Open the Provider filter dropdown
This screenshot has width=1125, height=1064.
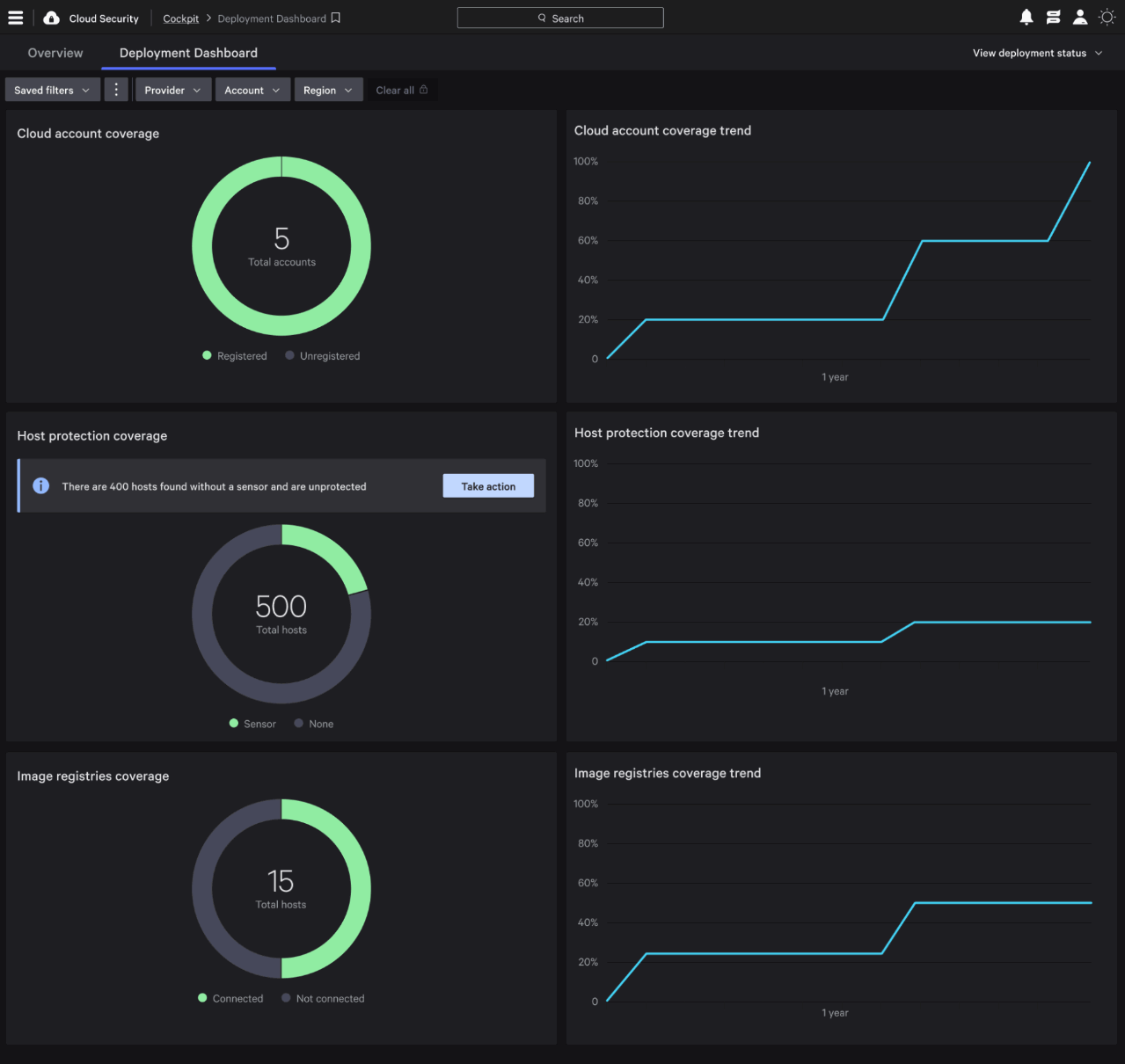pyautogui.click(x=172, y=89)
